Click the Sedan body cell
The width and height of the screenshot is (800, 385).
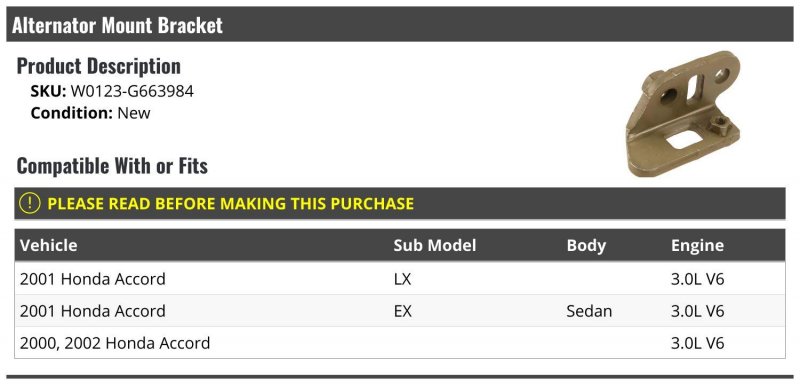pyautogui.click(x=589, y=311)
